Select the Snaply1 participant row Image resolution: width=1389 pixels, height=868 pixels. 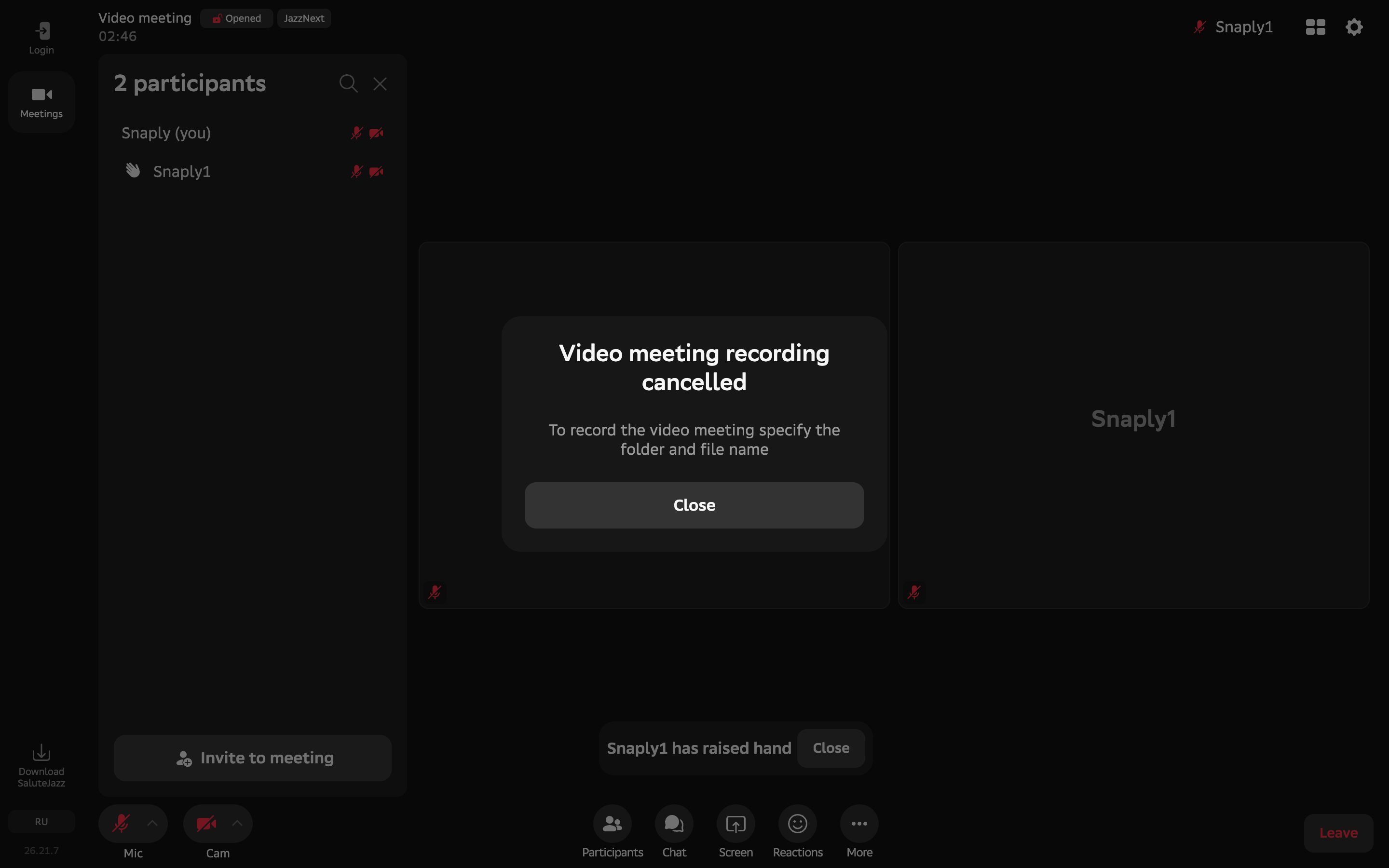tap(253, 172)
